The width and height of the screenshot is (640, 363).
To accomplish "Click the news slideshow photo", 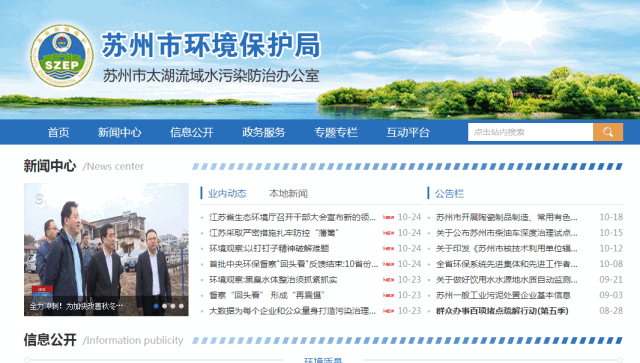I will [106, 249].
